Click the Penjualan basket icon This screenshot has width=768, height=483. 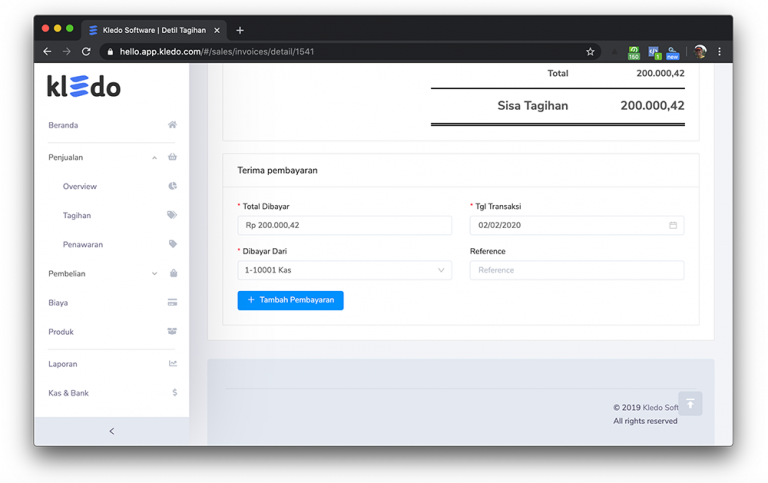coord(172,157)
